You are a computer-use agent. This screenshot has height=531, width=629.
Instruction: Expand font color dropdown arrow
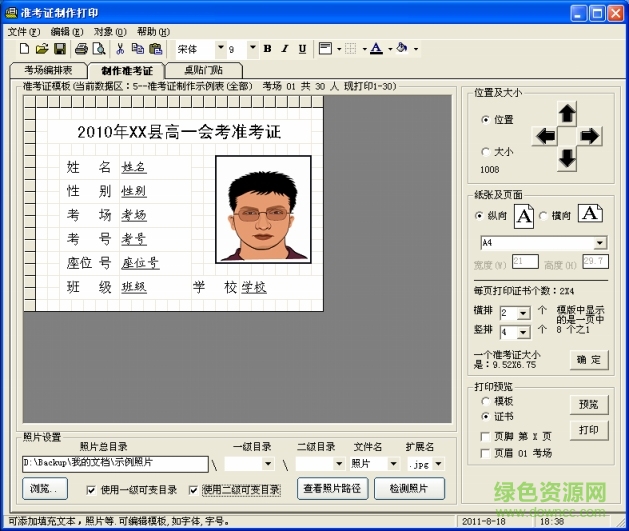[390, 49]
